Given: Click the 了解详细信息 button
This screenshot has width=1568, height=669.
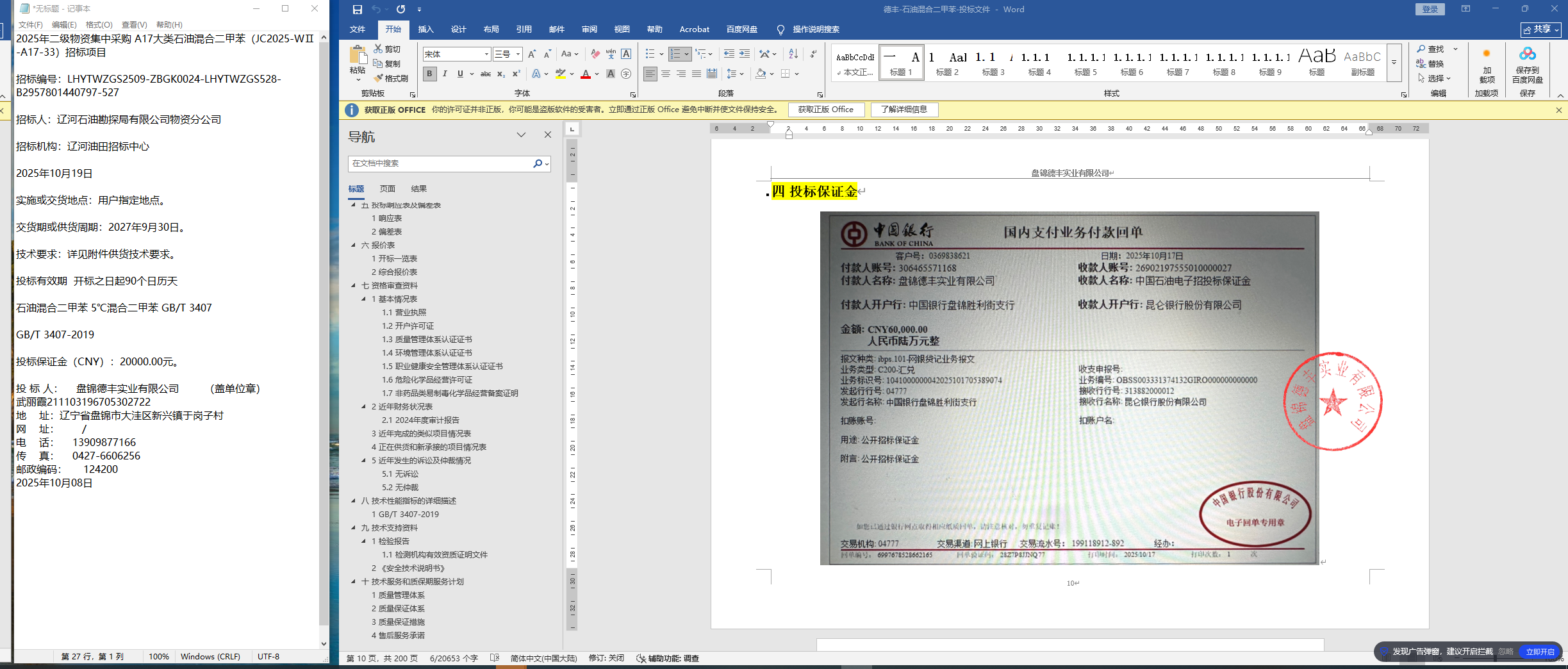Looking at the screenshot, I should 904,110.
